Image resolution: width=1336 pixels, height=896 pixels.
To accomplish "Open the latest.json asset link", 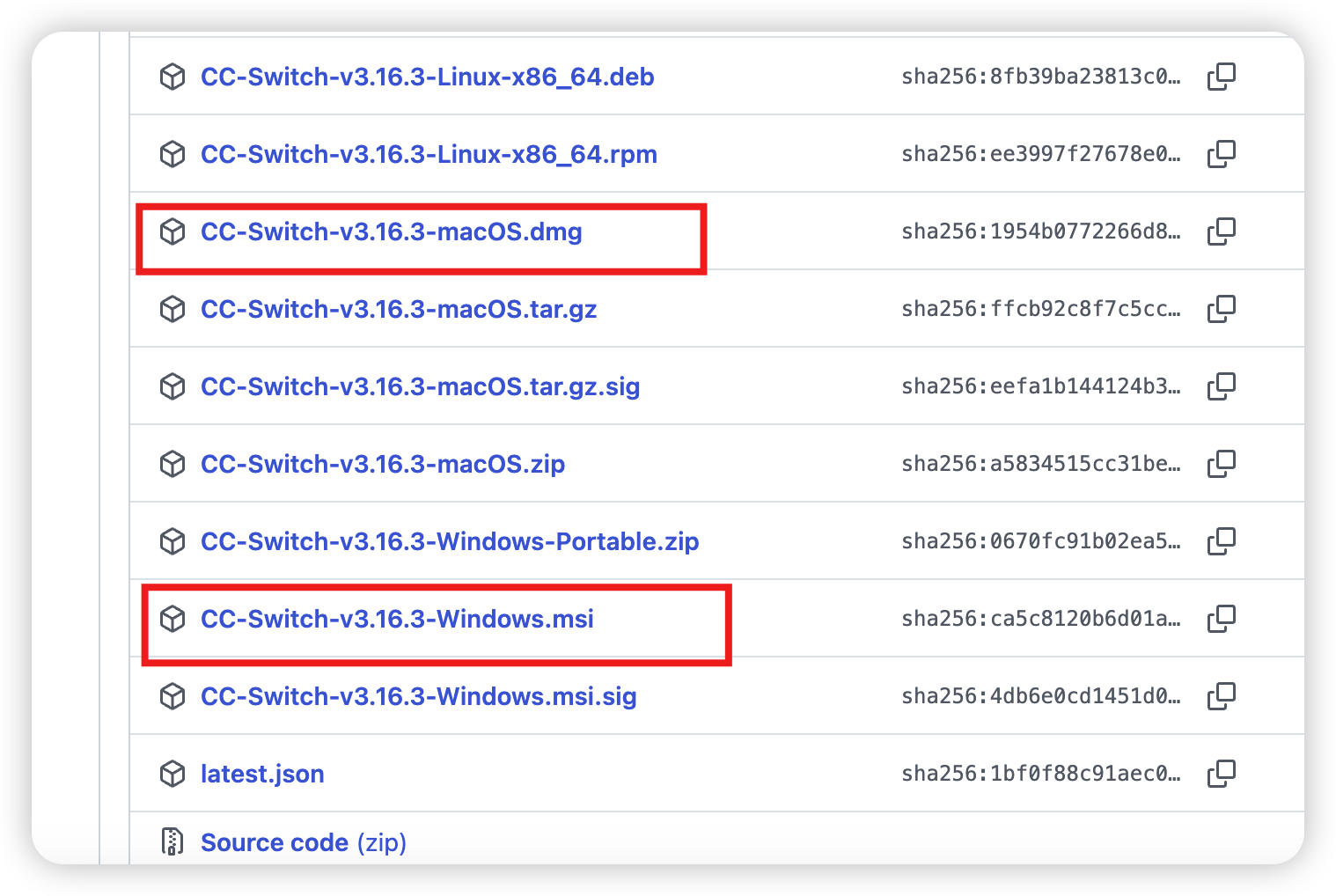I will (x=262, y=775).
